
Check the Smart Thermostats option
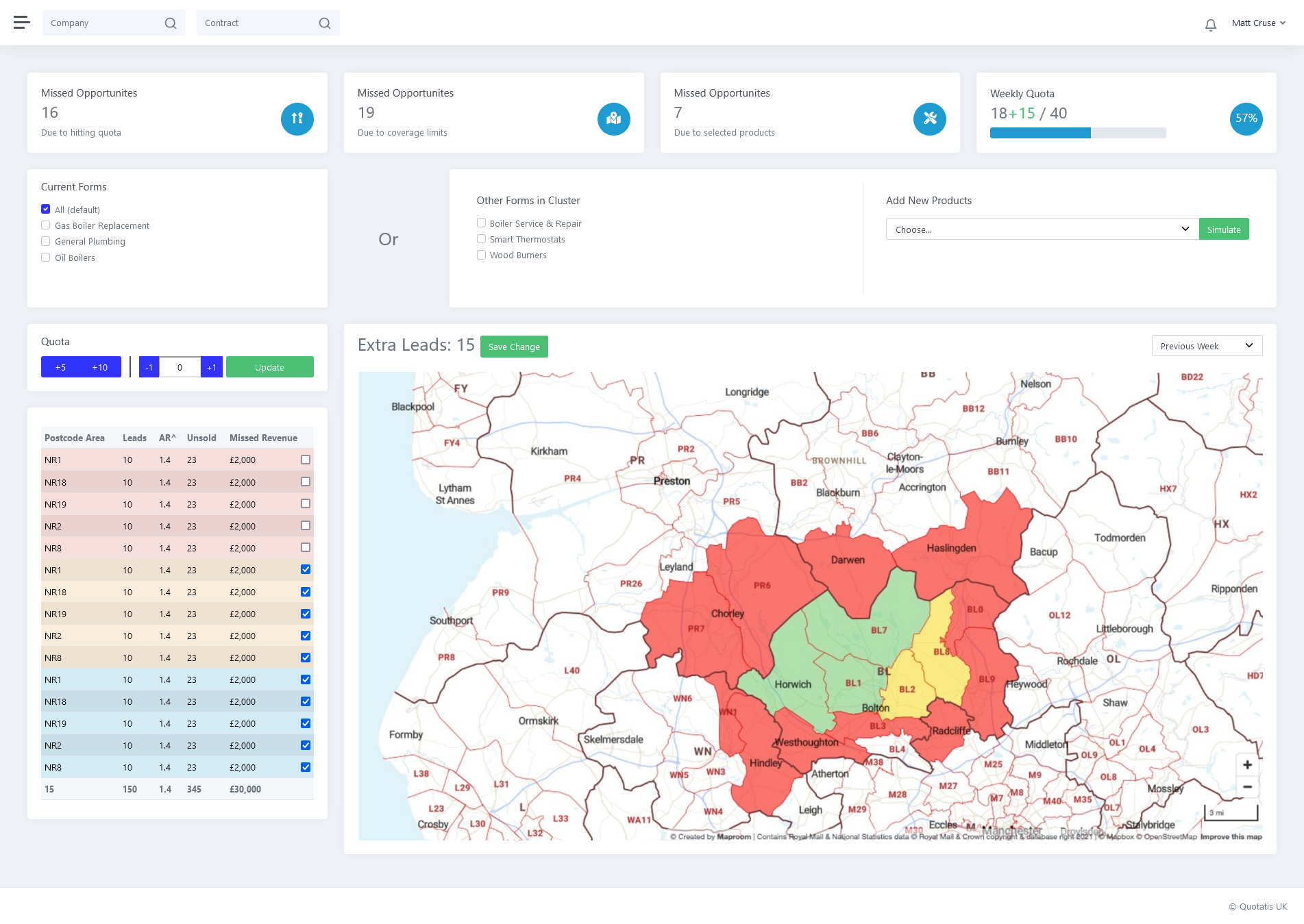[x=482, y=239]
